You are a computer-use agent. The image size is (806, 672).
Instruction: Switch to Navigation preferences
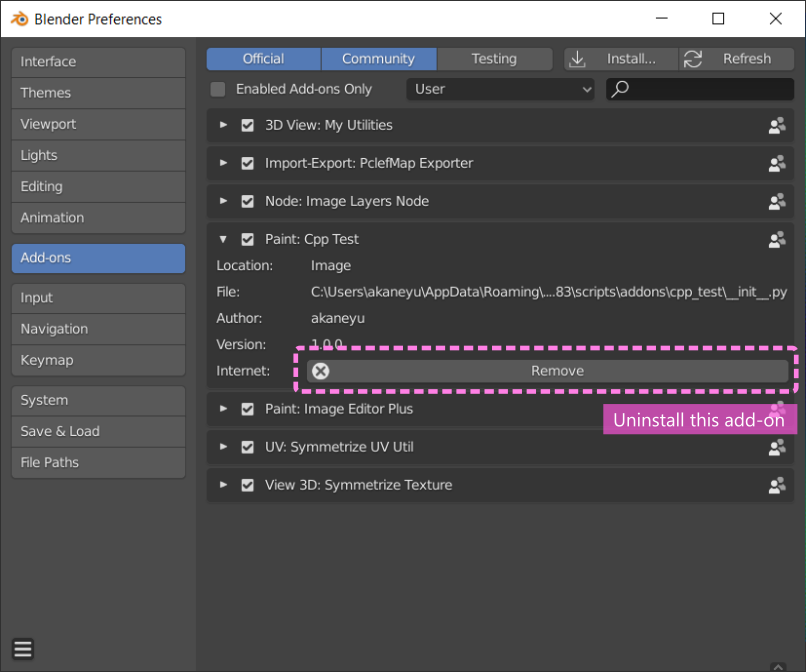click(98, 329)
